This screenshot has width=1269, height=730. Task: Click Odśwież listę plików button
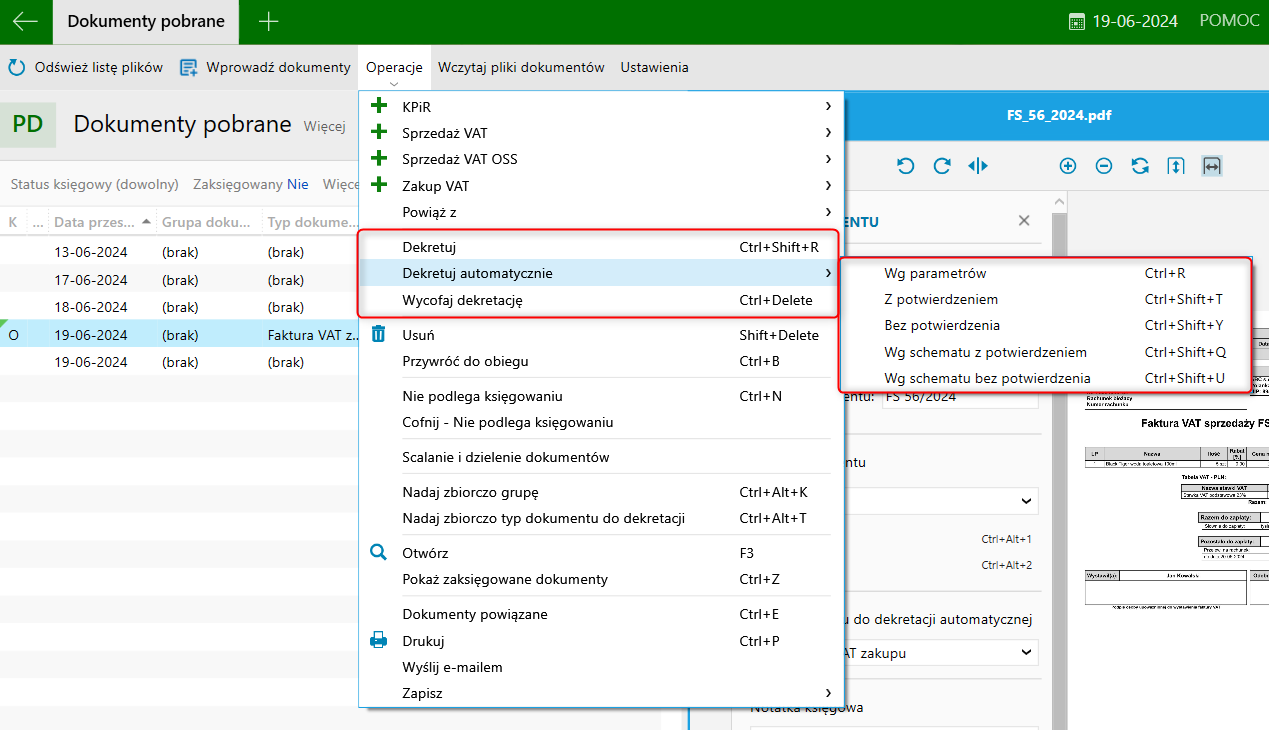click(x=86, y=67)
